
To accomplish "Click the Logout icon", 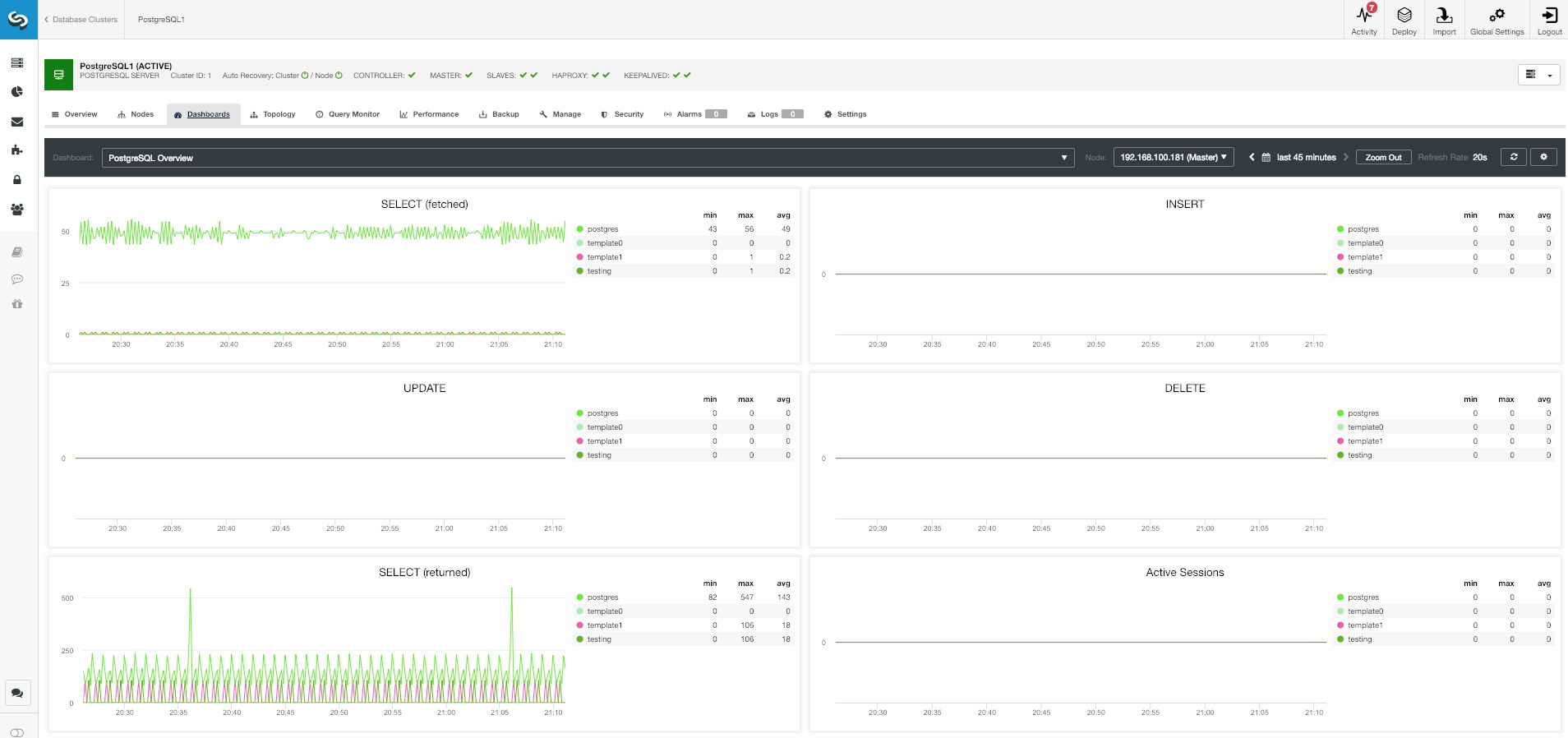I will [1550, 20].
